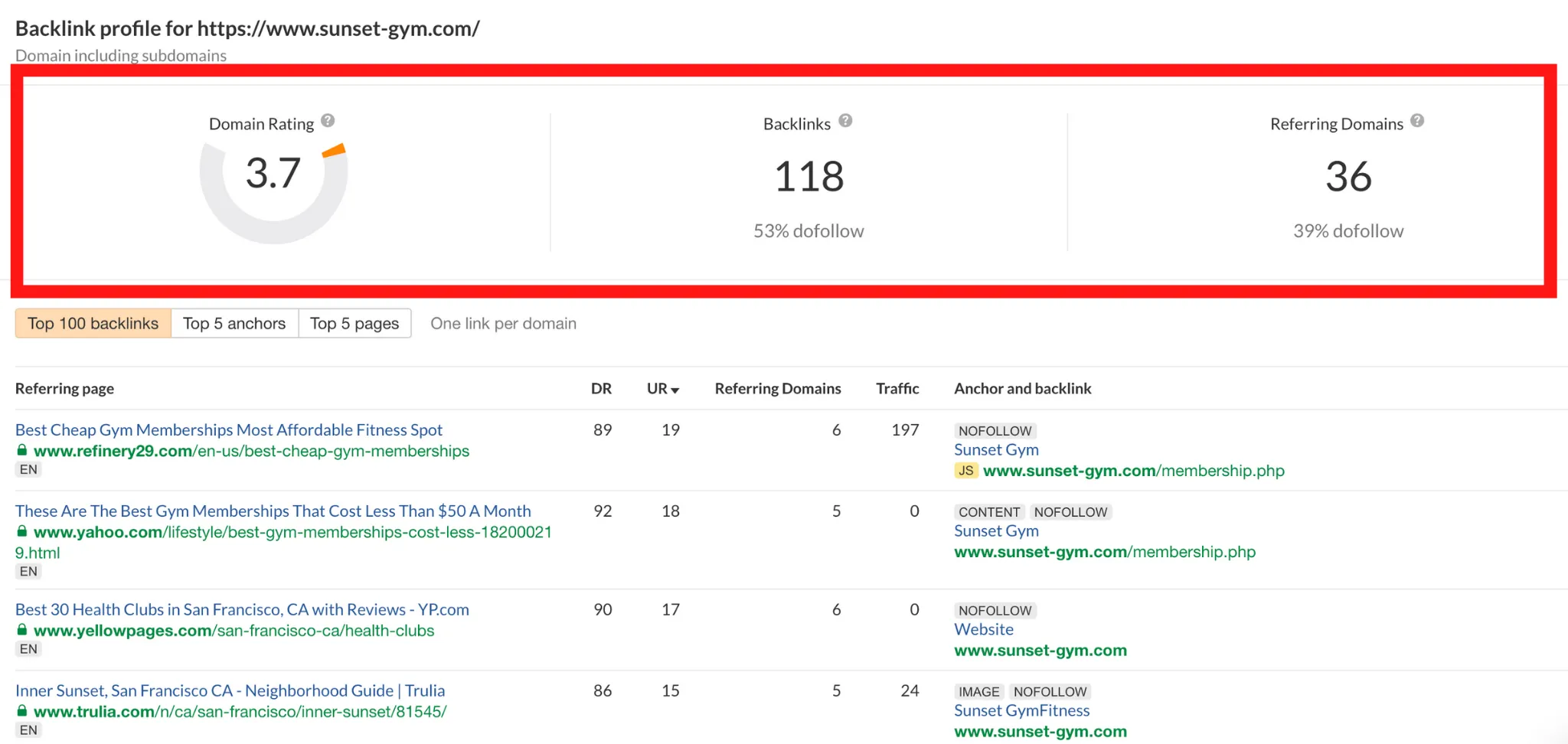Click the Domain Rating help question mark icon
The image size is (1568, 744).
point(328,121)
